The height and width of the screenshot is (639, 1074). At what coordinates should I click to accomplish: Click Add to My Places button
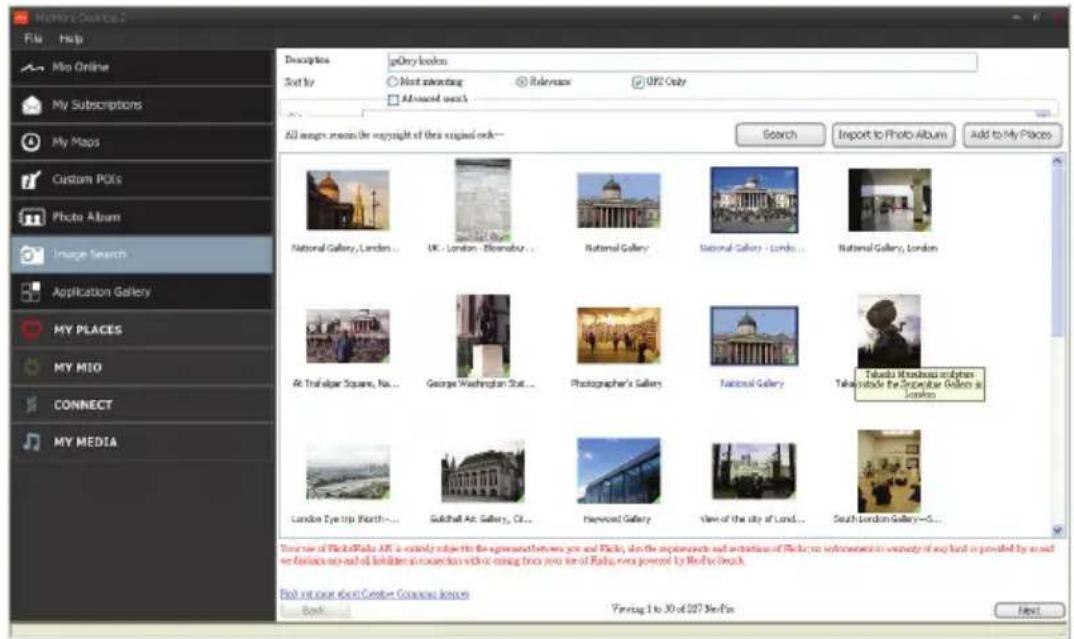pos(1012,135)
